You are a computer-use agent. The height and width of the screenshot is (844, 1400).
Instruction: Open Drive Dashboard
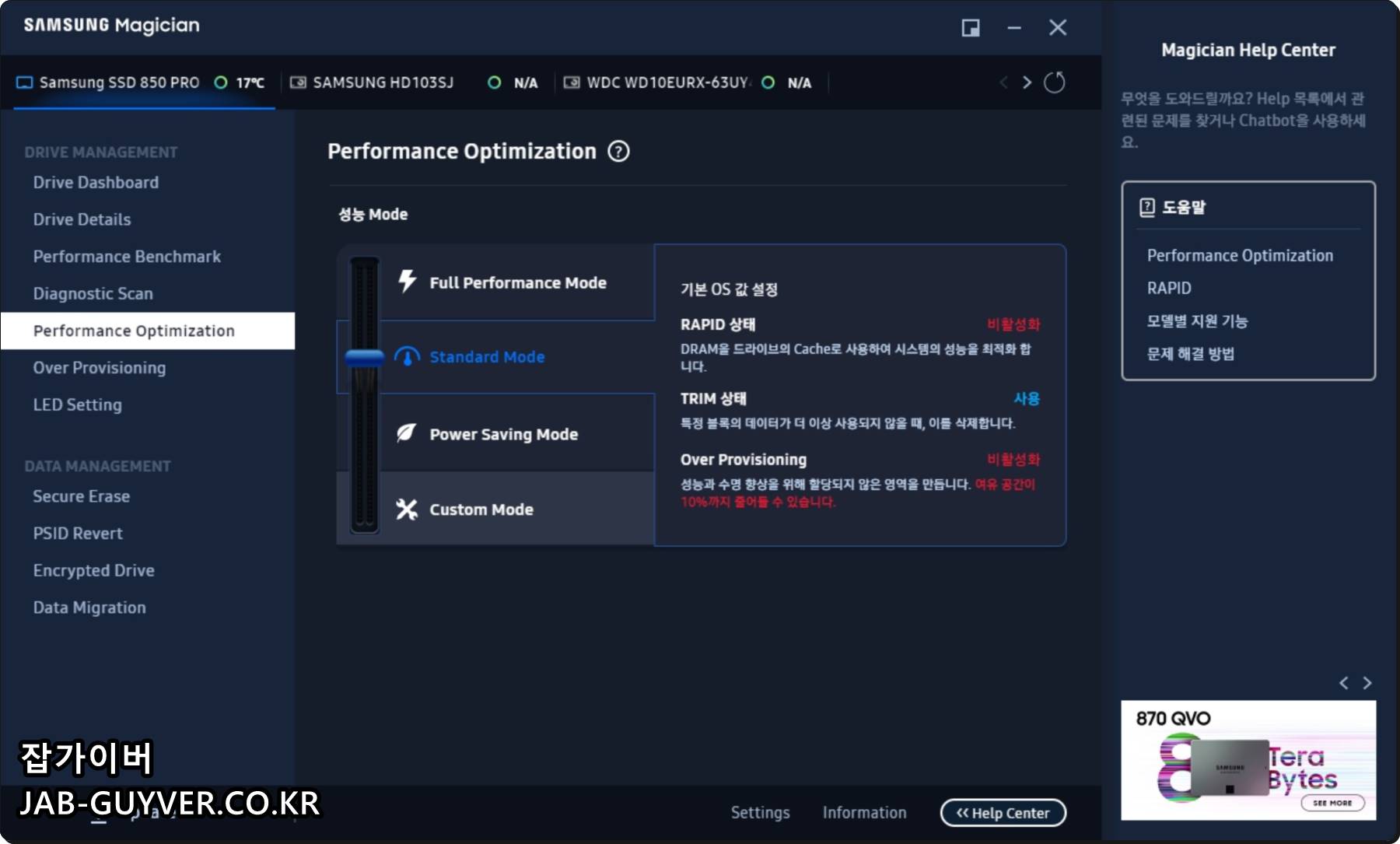[96, 182]
